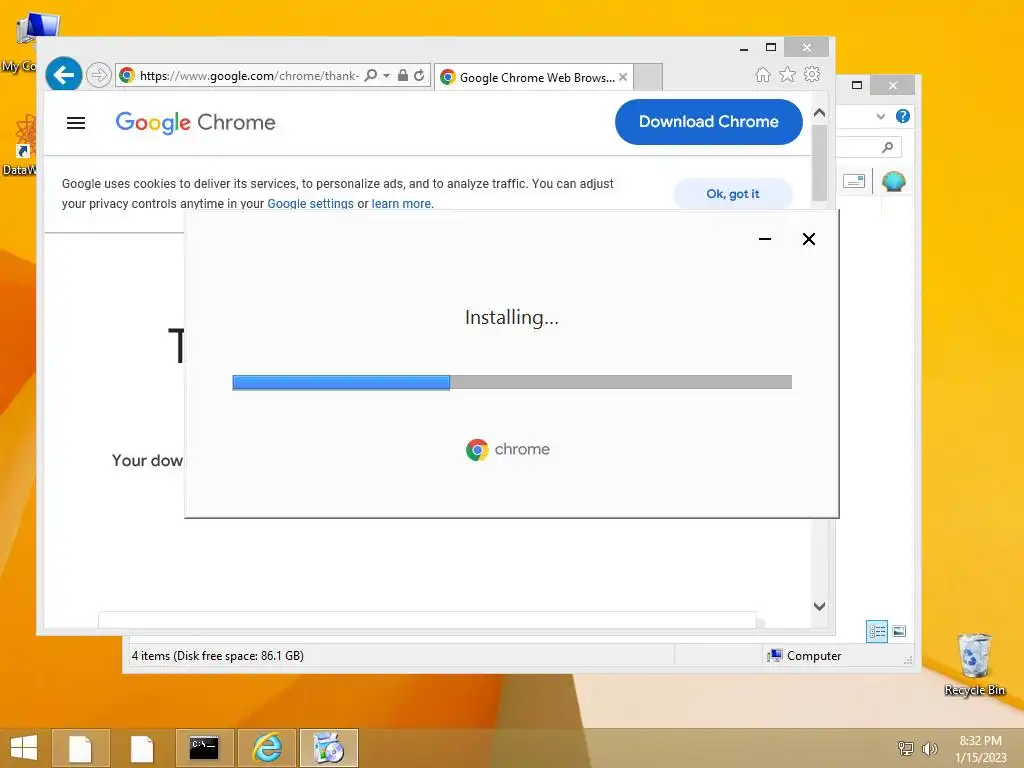Dismiss cookies with Ok, got it
This screenshot has width=1024, height=768.
(733, 194)
